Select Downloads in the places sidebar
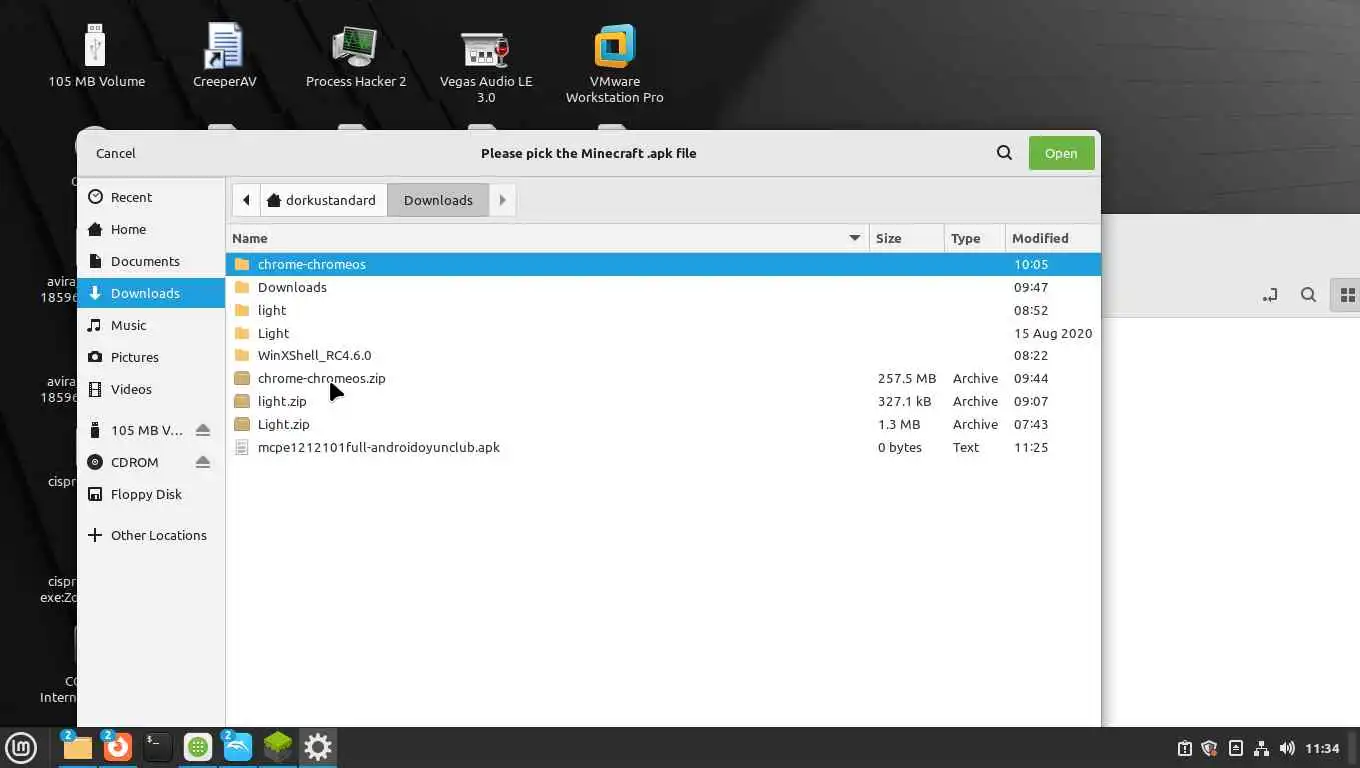Viewport: 1360px width, 768px height. click(x=151, y=293)
